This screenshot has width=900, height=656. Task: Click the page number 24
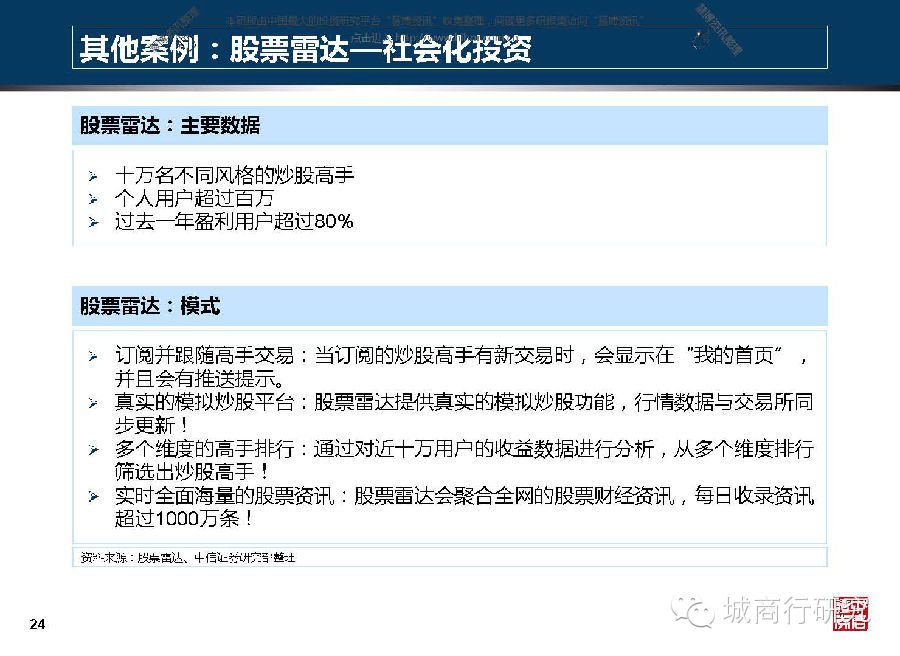pyautogui.click(x=37, y=624)
